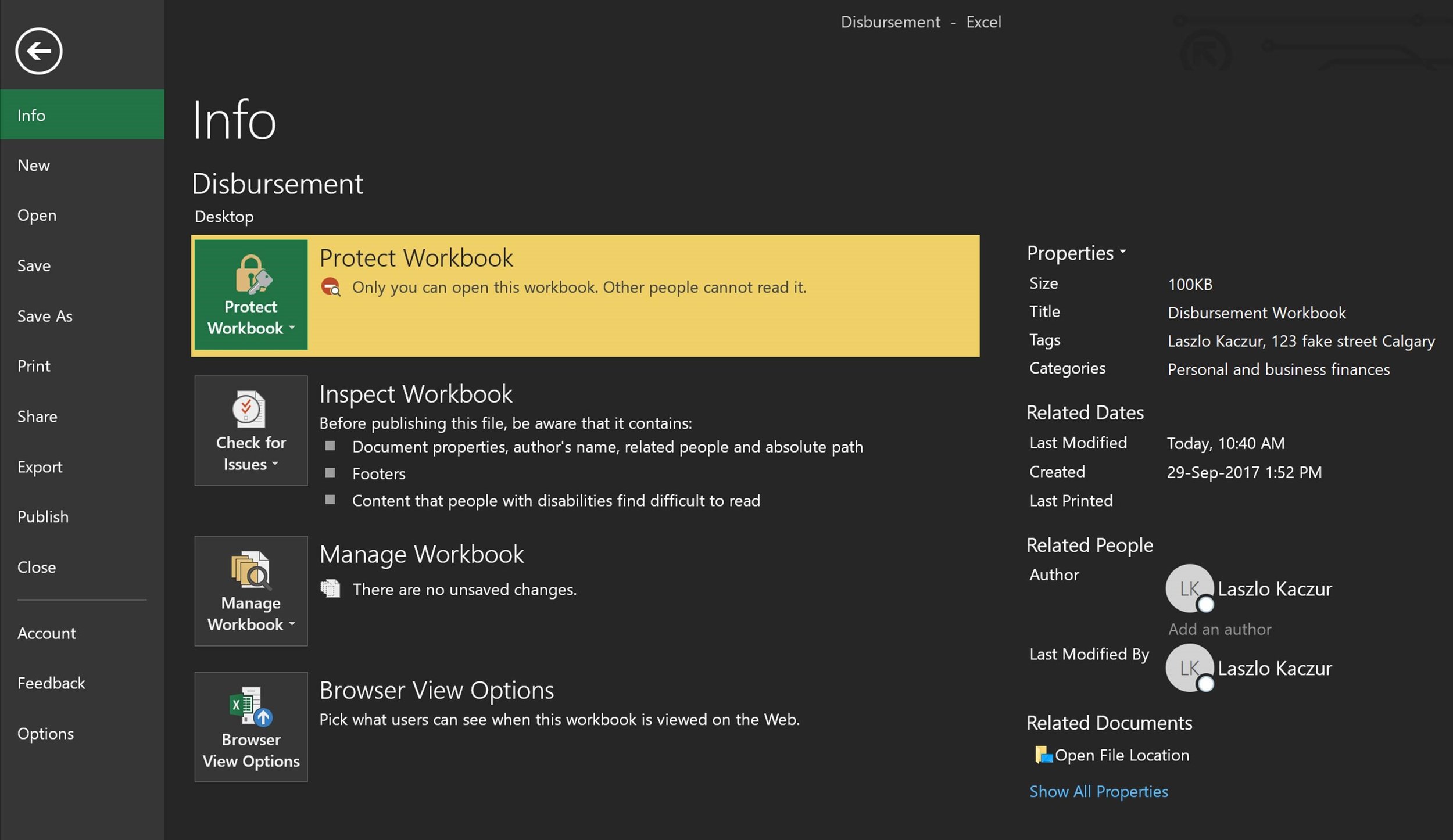Click the unsaved changes document icon
Screen dimensions: 1453x840
click(x=331, y=589)
